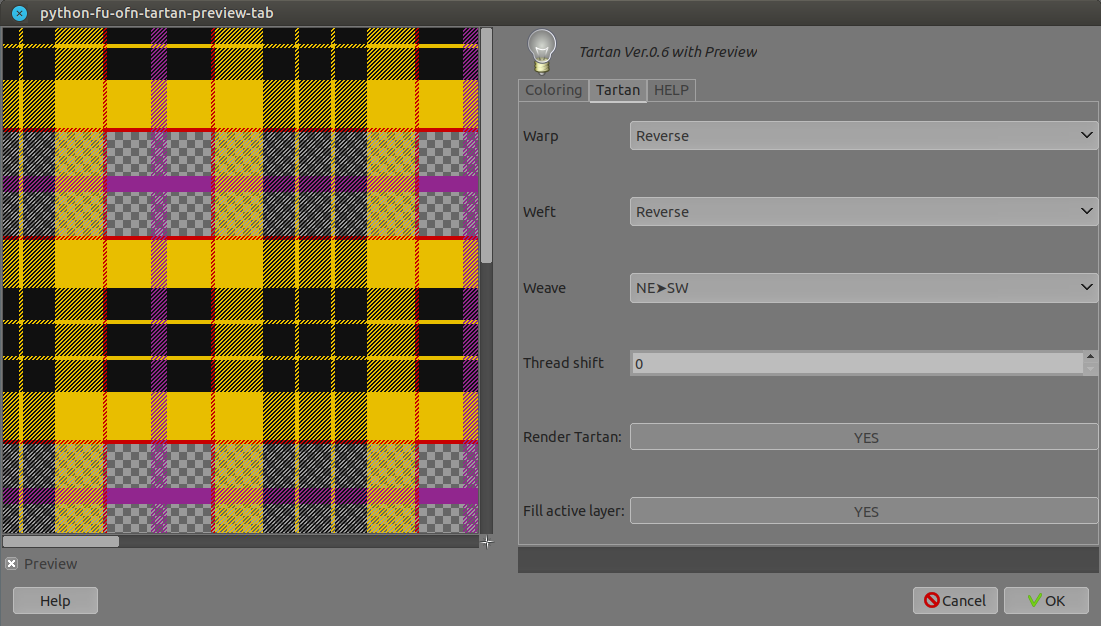This screenshot has width=1101, height=626.
Task: Increase Thread shift with the up arrow
Action: (1090, 357)
